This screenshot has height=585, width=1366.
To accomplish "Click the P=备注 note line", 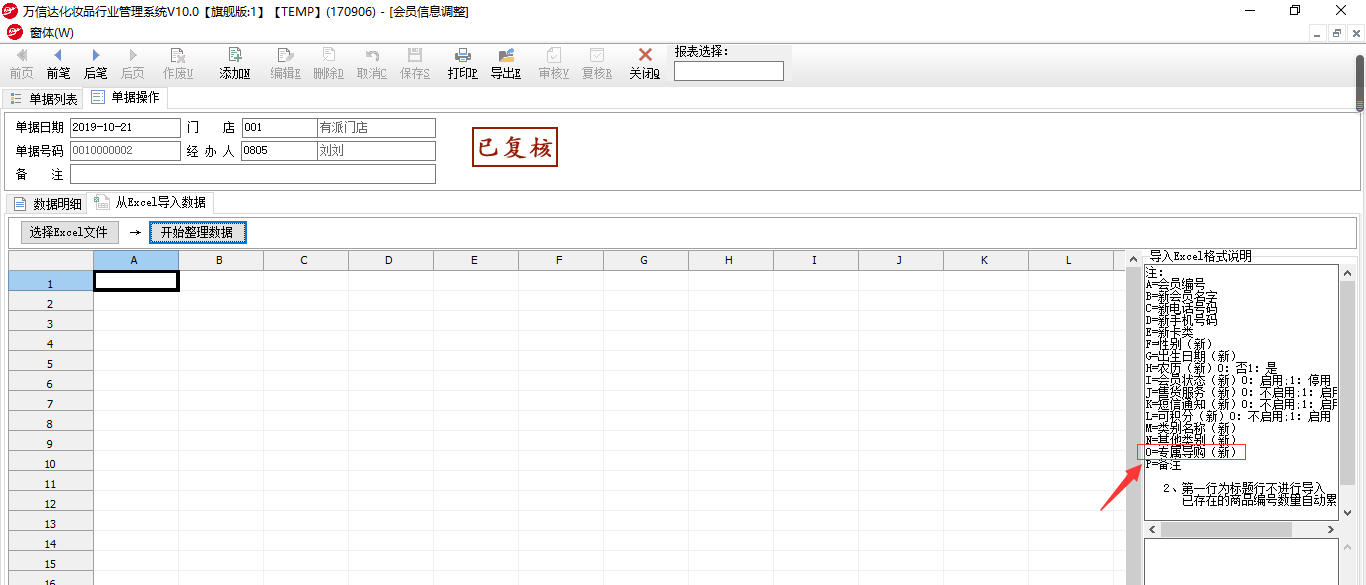I will pos(1163,465).
